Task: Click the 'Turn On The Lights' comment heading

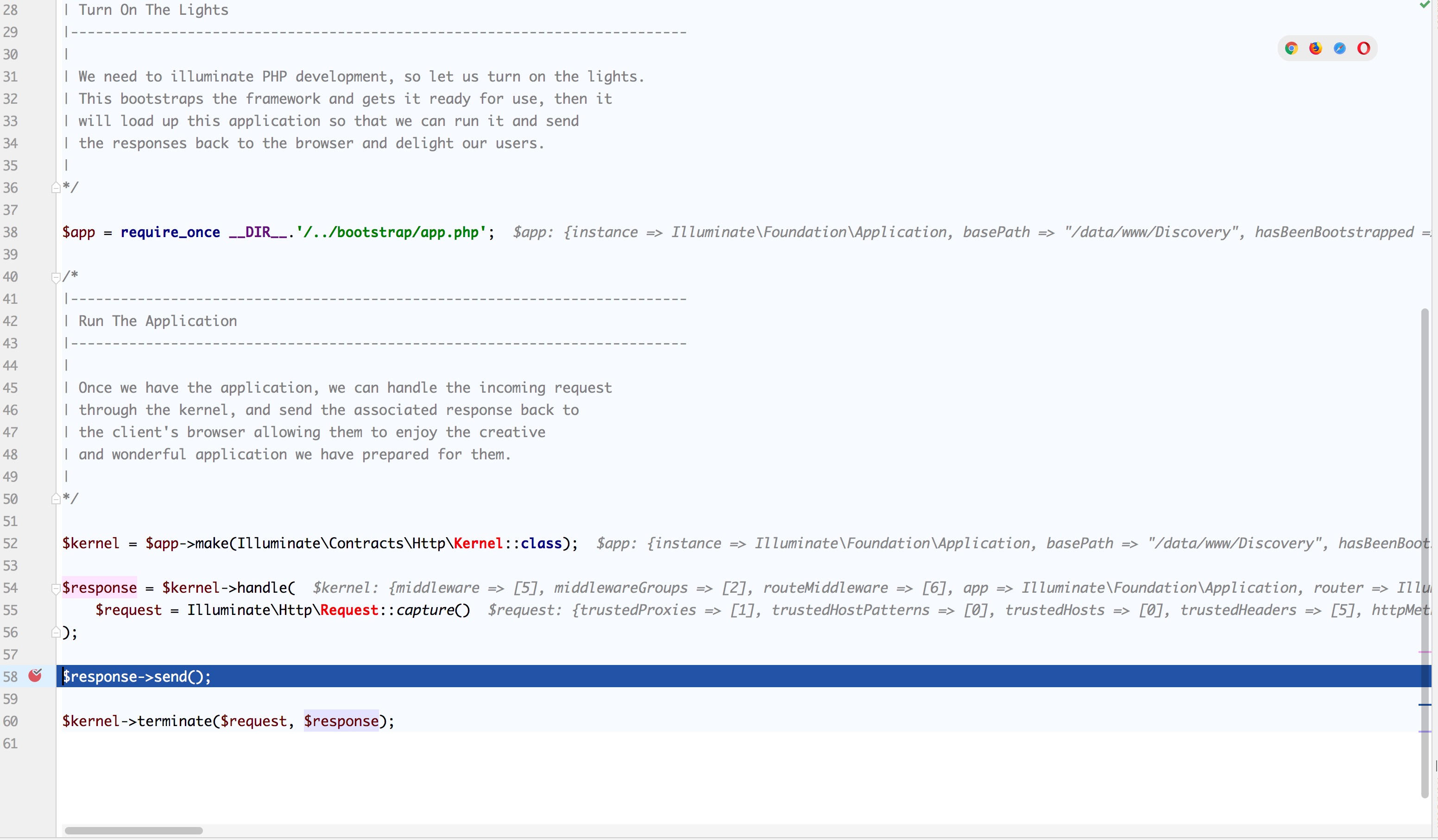Action: [153, 10]
